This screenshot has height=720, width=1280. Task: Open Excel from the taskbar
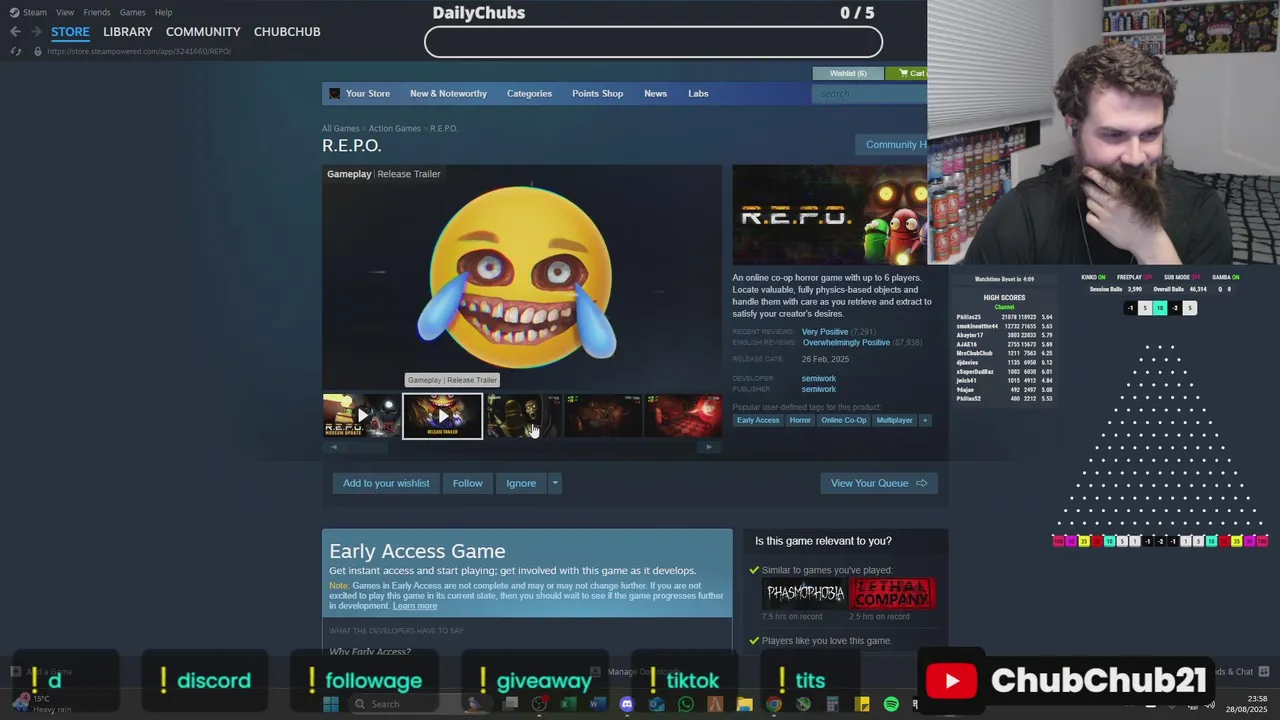[x=568, y=704]
